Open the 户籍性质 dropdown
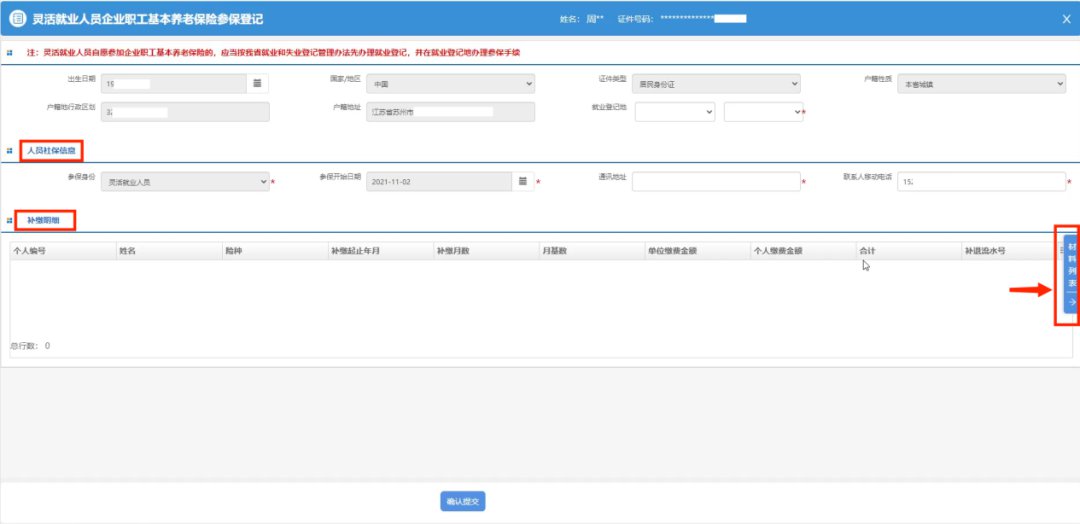The width and height of the screenshot is (1080, 524). coord(981,85)
